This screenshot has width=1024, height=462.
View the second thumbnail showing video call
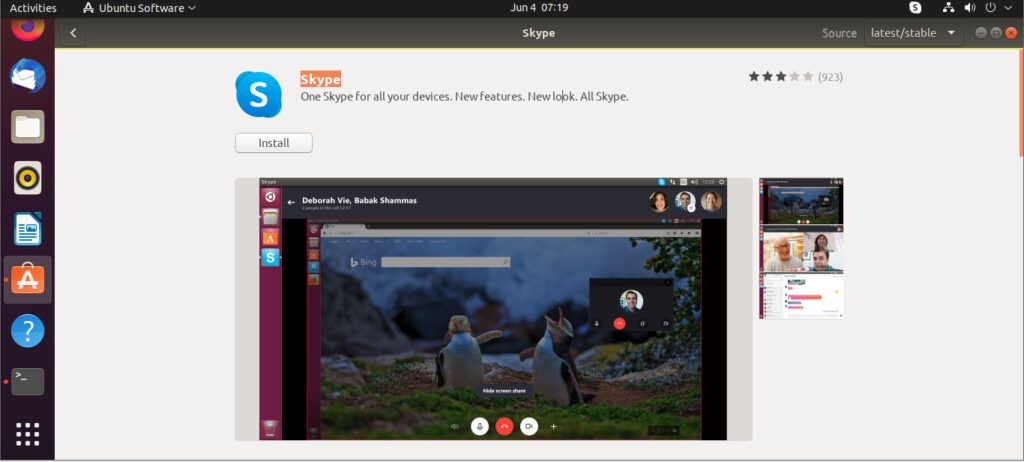click(x=801, y=249)
